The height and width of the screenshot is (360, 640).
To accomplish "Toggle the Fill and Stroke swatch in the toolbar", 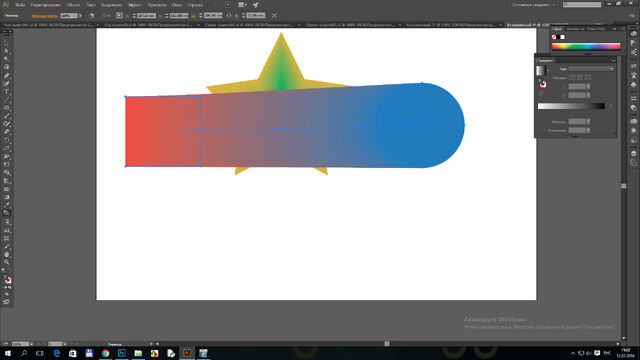I will coord(8,280).
